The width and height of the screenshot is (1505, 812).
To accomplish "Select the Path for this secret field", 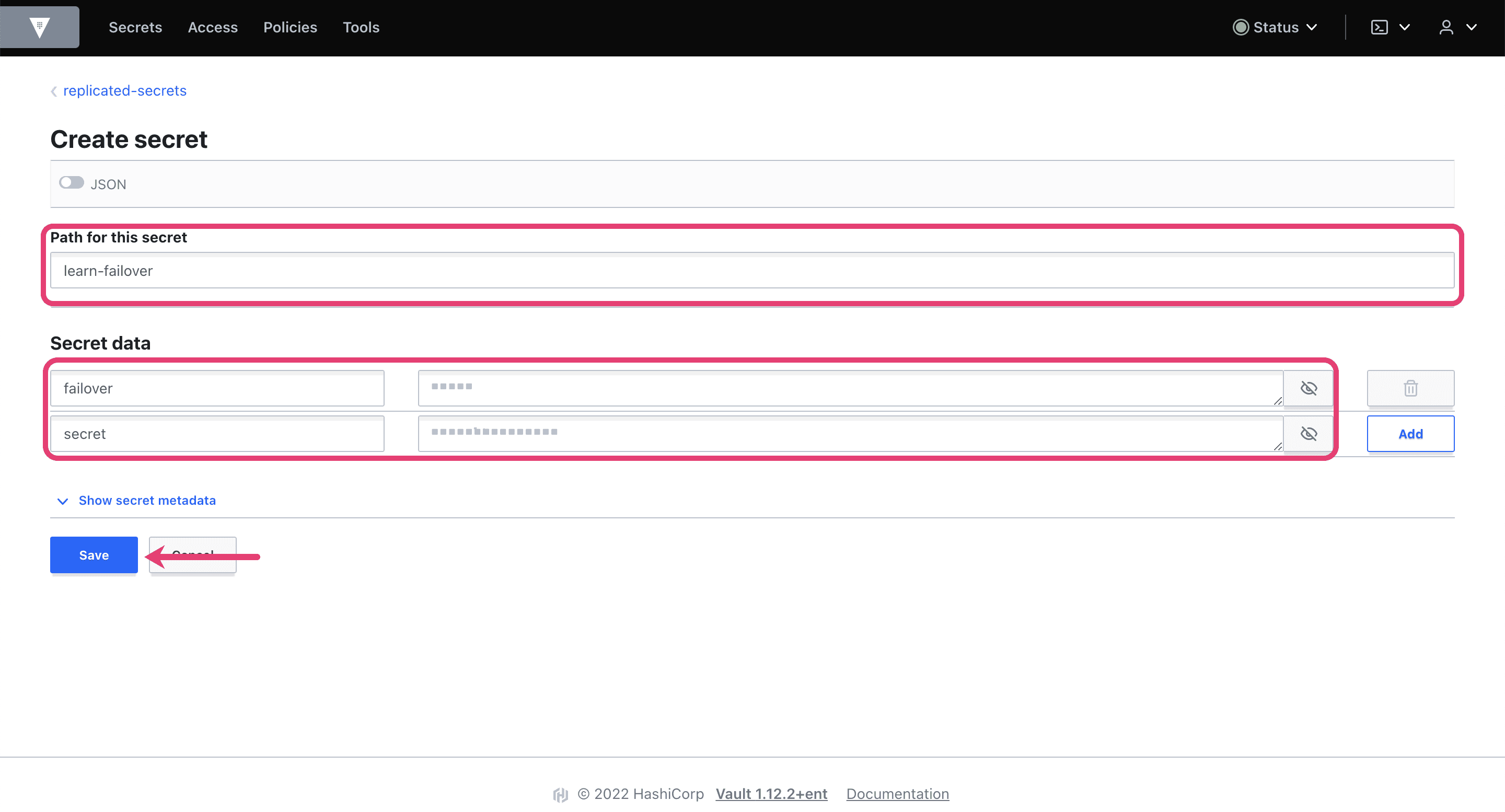I will [752, 270].
